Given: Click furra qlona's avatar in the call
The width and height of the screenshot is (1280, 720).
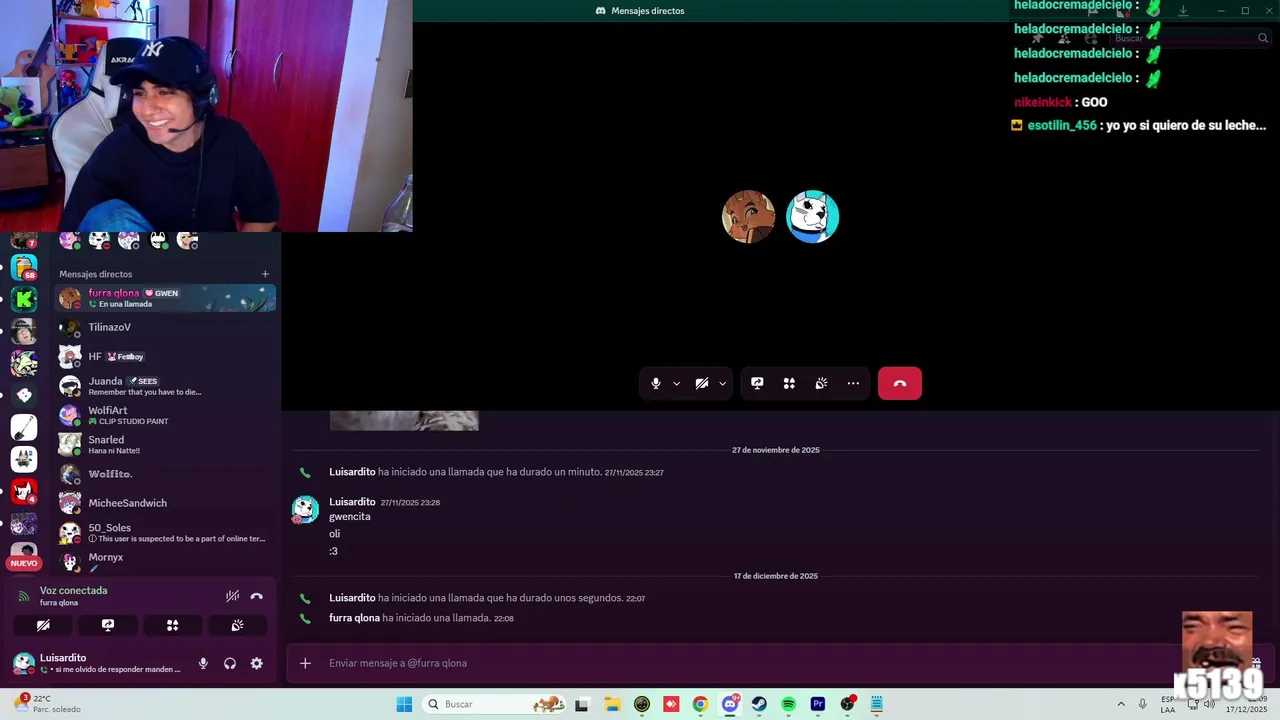Looking at the screenshot, I should pos(748,216).
